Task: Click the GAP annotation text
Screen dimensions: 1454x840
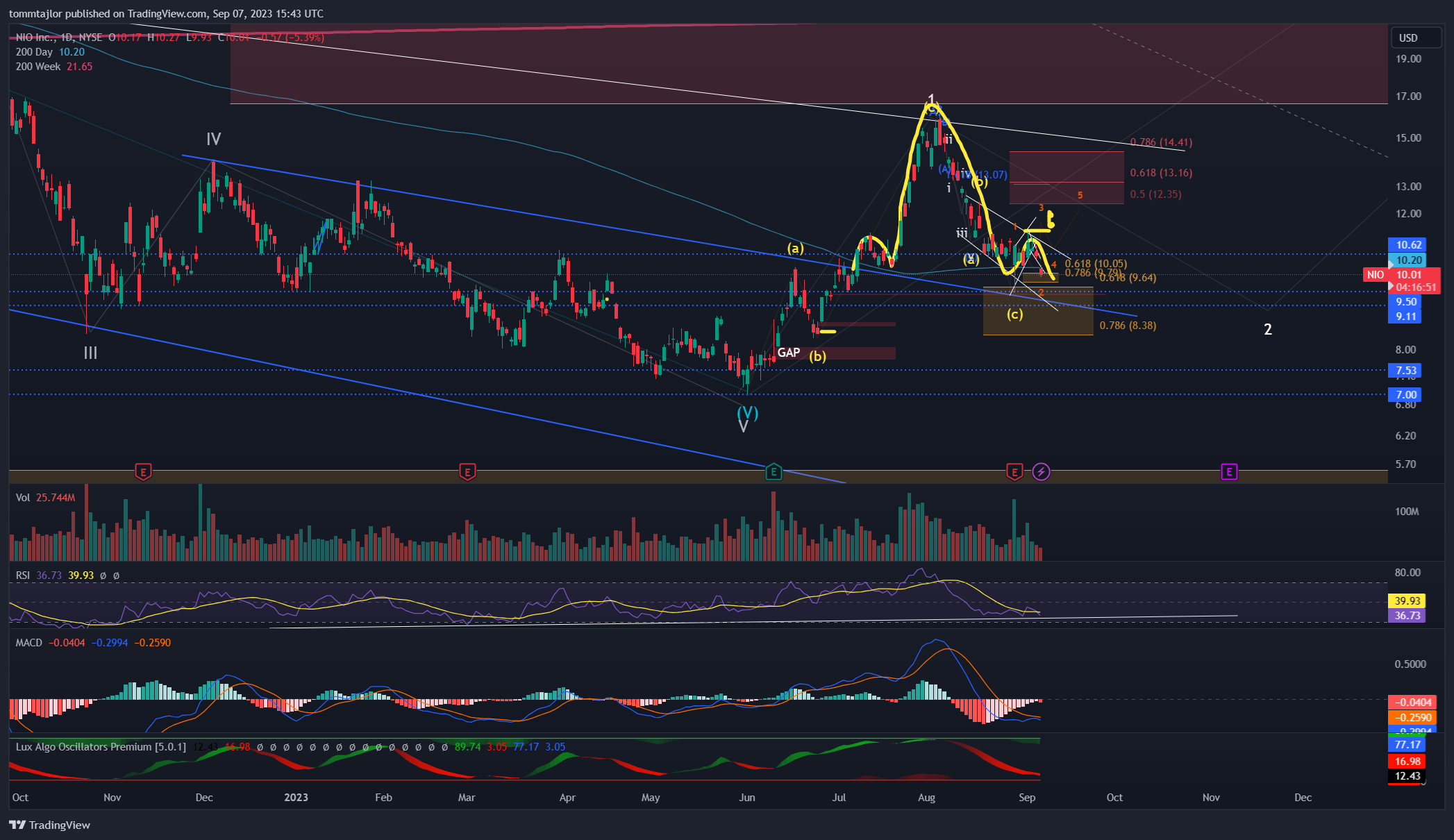Action: (788, 353)
